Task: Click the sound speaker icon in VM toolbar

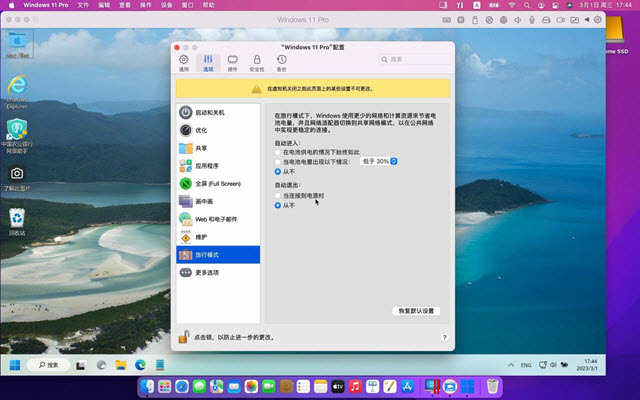Action: (x=518, y=20)
